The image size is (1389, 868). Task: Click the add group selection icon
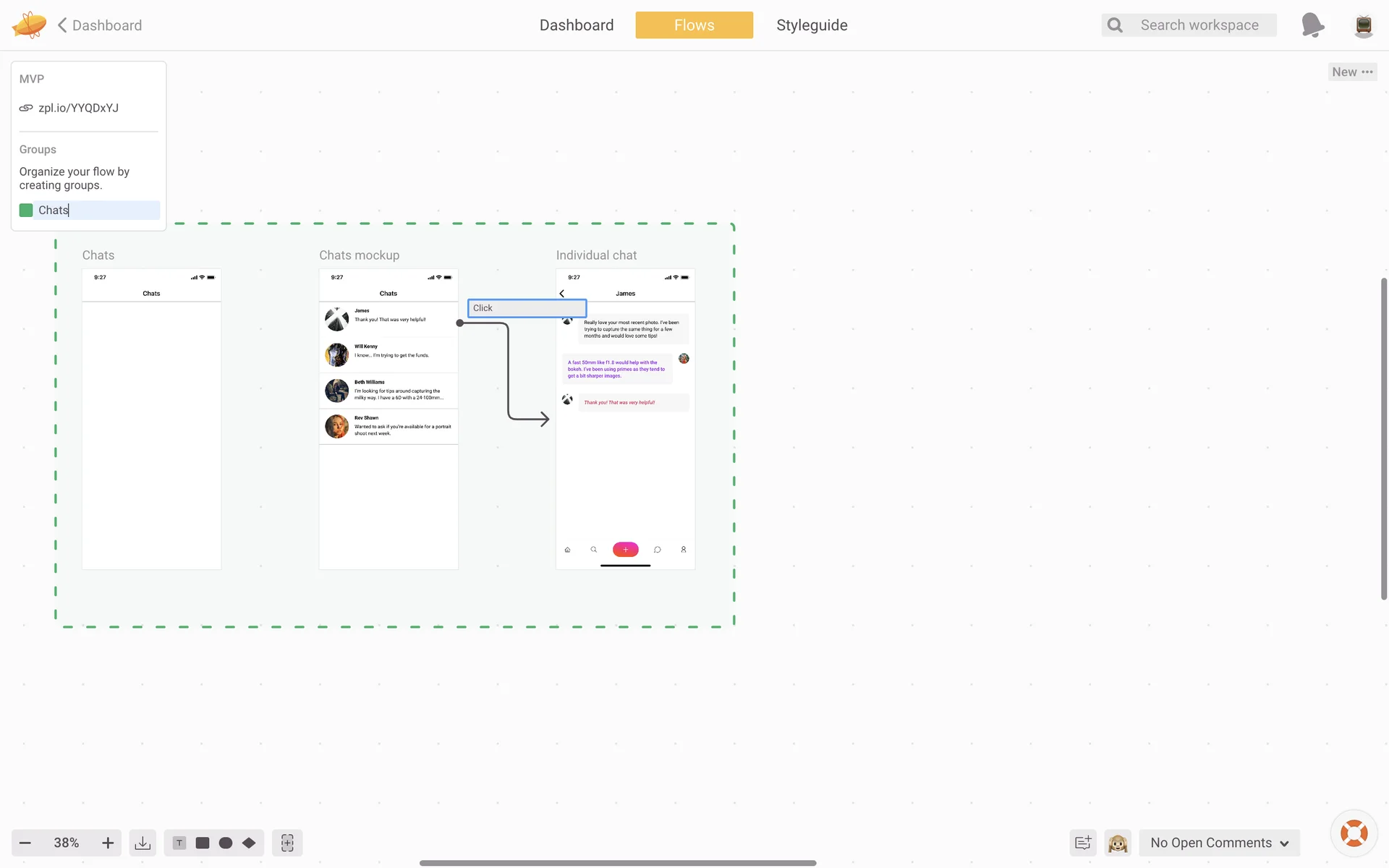tap(287, 843)
